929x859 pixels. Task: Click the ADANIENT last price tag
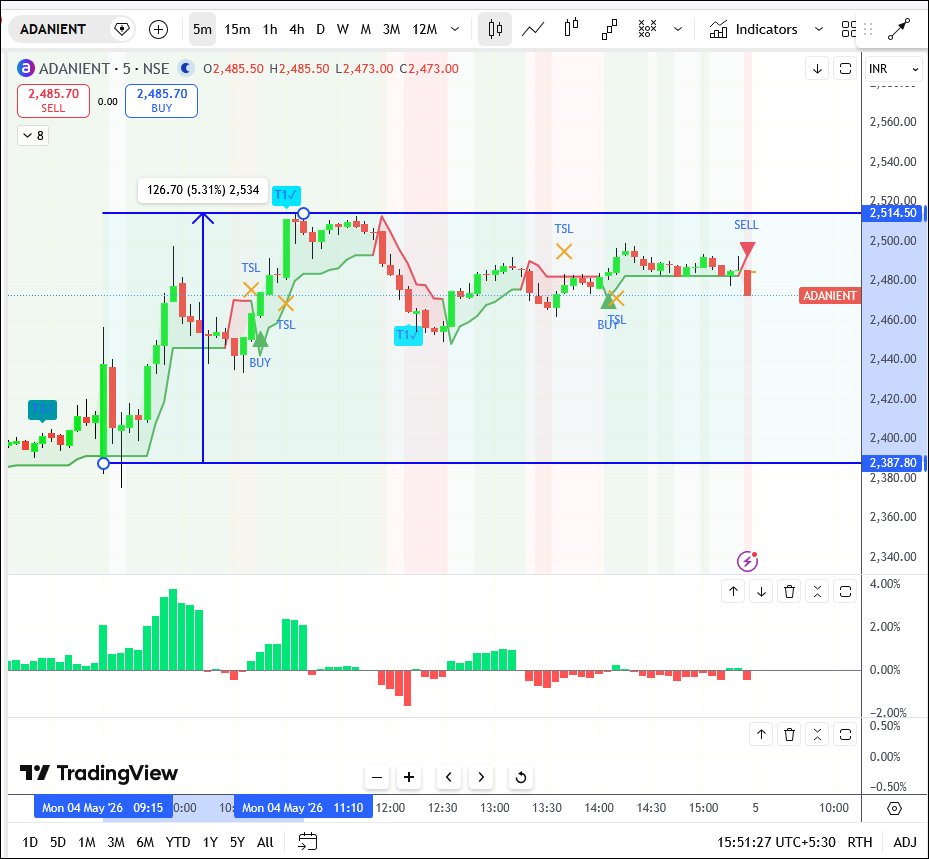pyautogui.click(x=829, y=296)
